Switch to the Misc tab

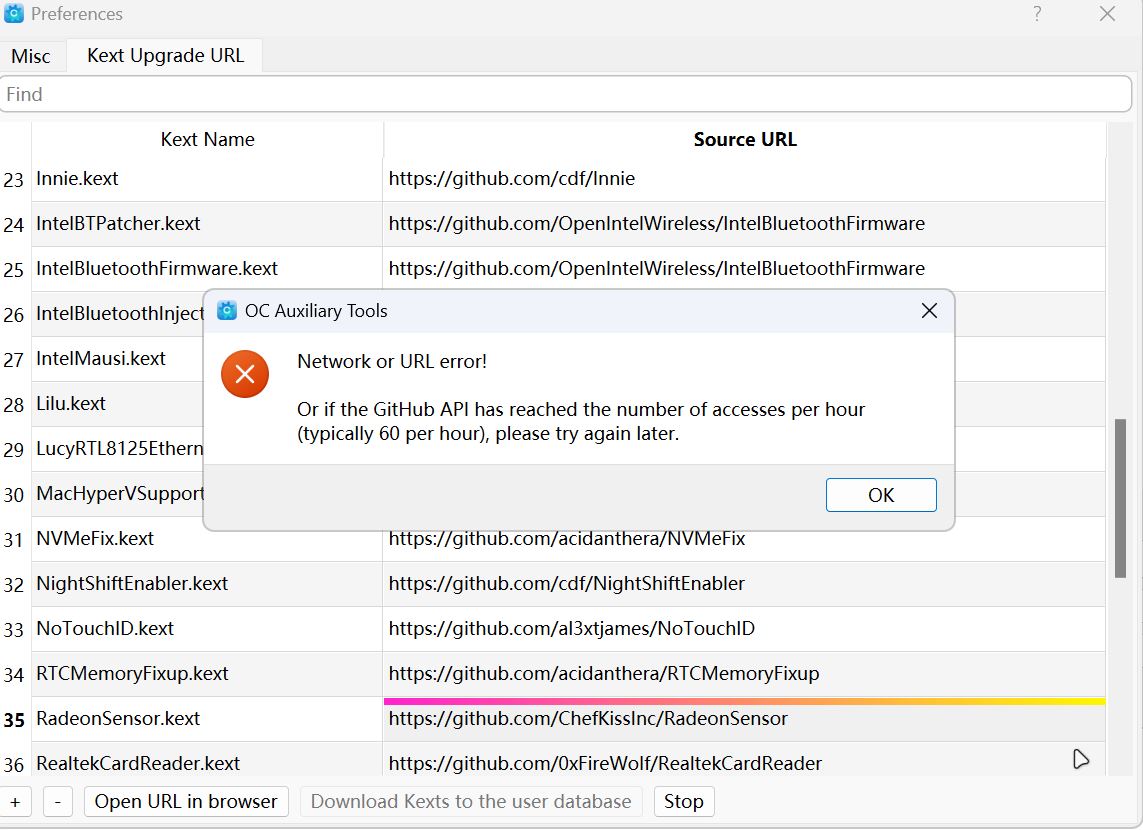click(31, 56)
